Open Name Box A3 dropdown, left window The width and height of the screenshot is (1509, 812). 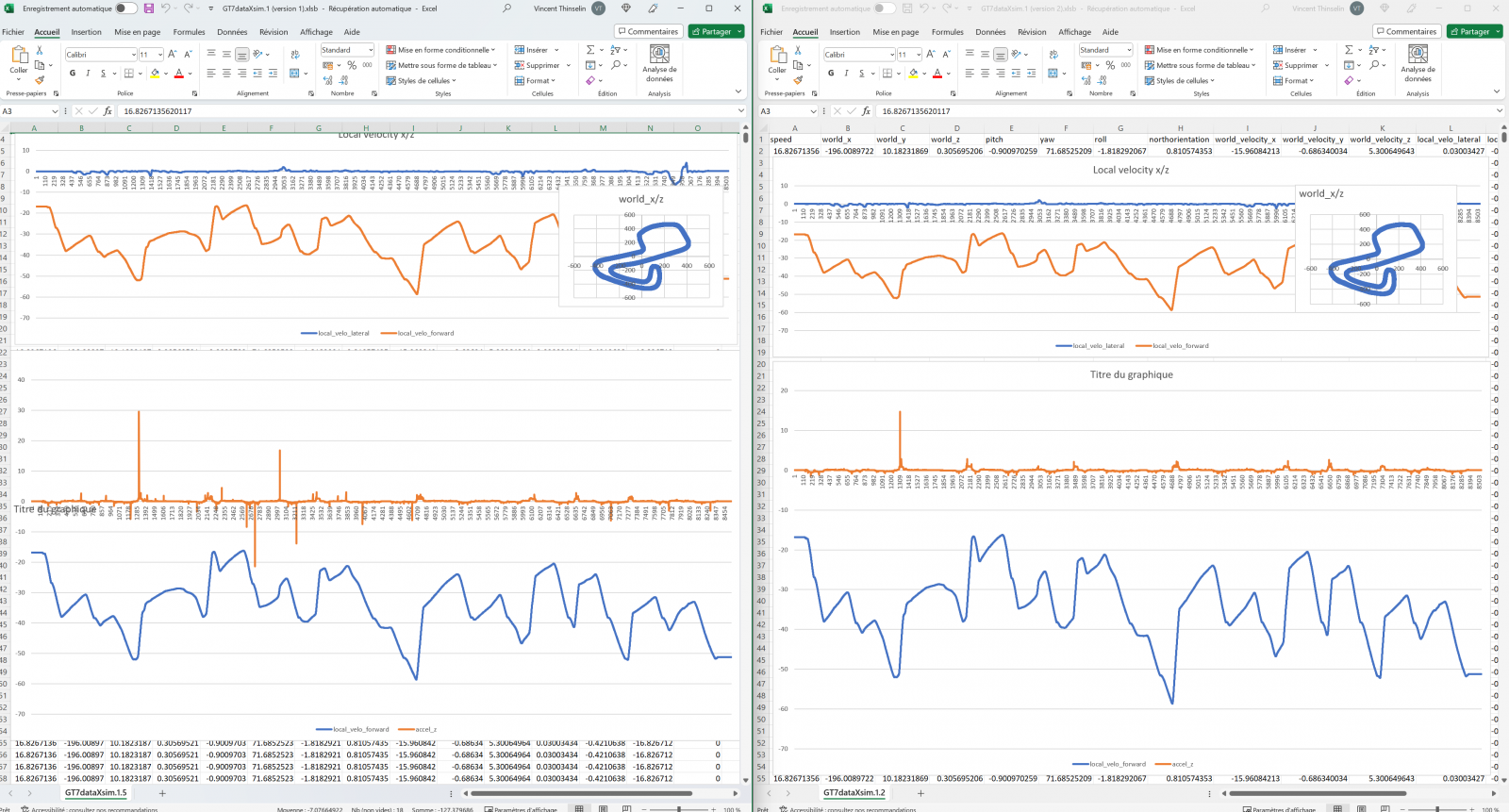54,111
